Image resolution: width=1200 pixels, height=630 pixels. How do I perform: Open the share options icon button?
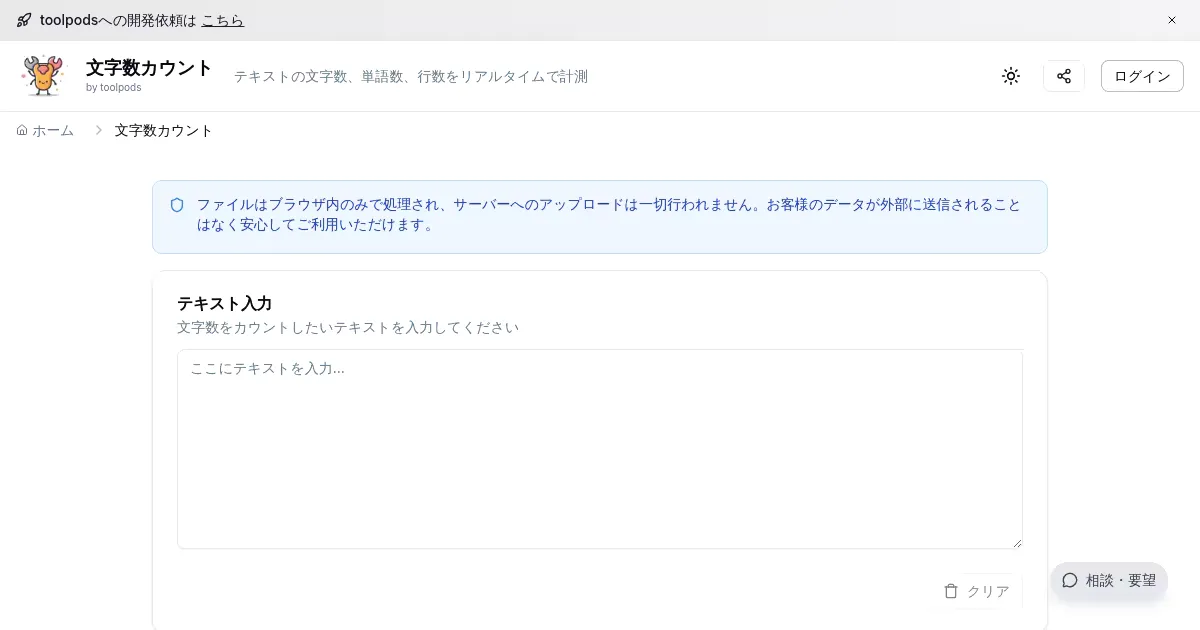(x=1063, y=76)
